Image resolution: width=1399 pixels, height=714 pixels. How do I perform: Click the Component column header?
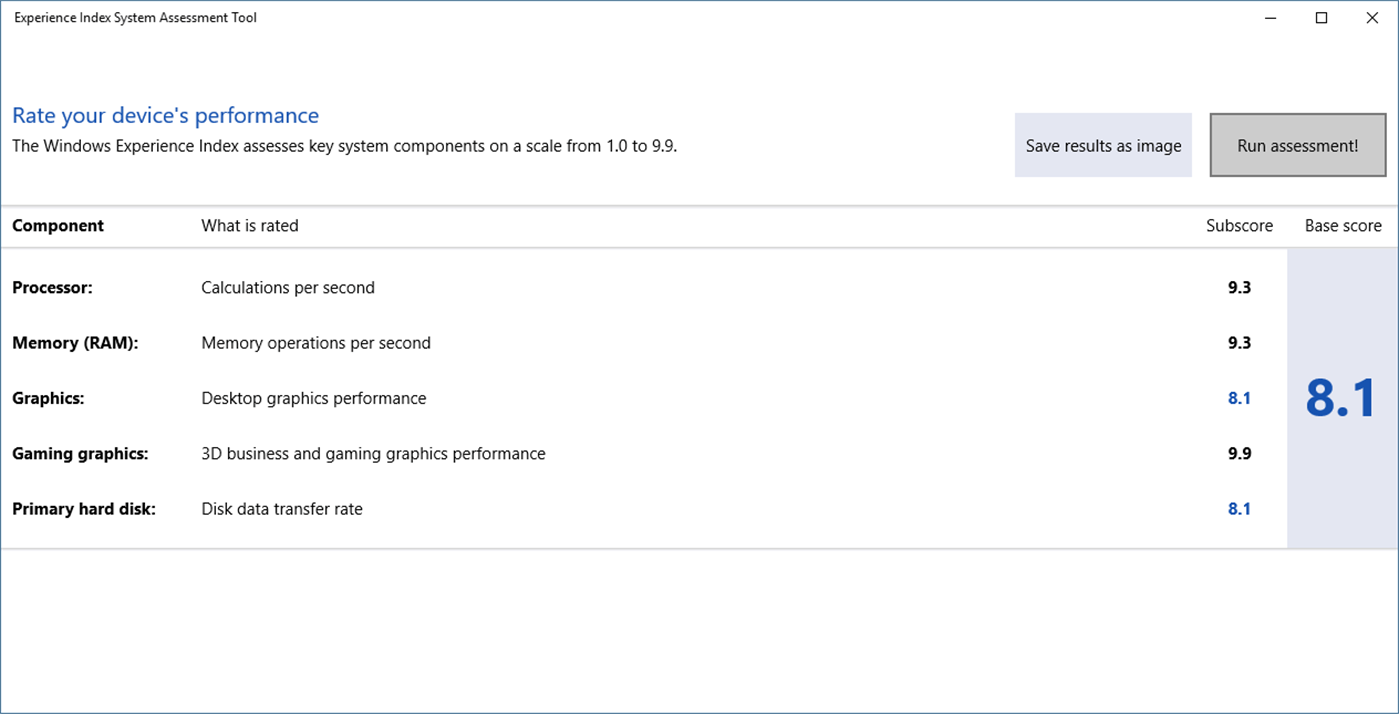[x=58, y=226]
